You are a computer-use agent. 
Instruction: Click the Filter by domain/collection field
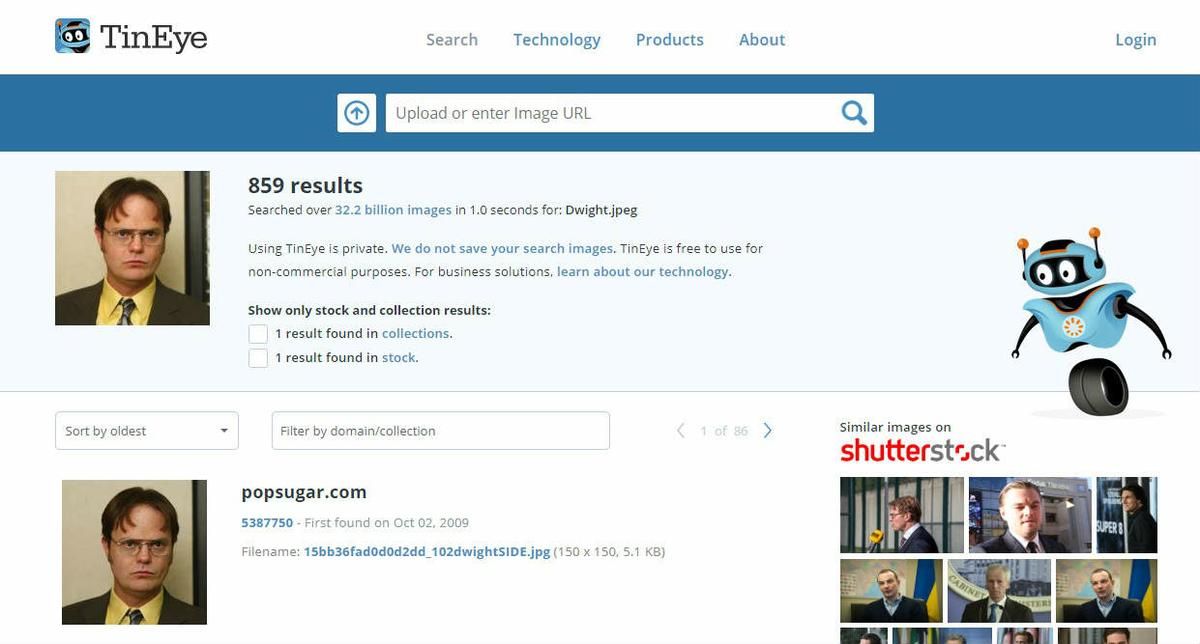(441, 431)
